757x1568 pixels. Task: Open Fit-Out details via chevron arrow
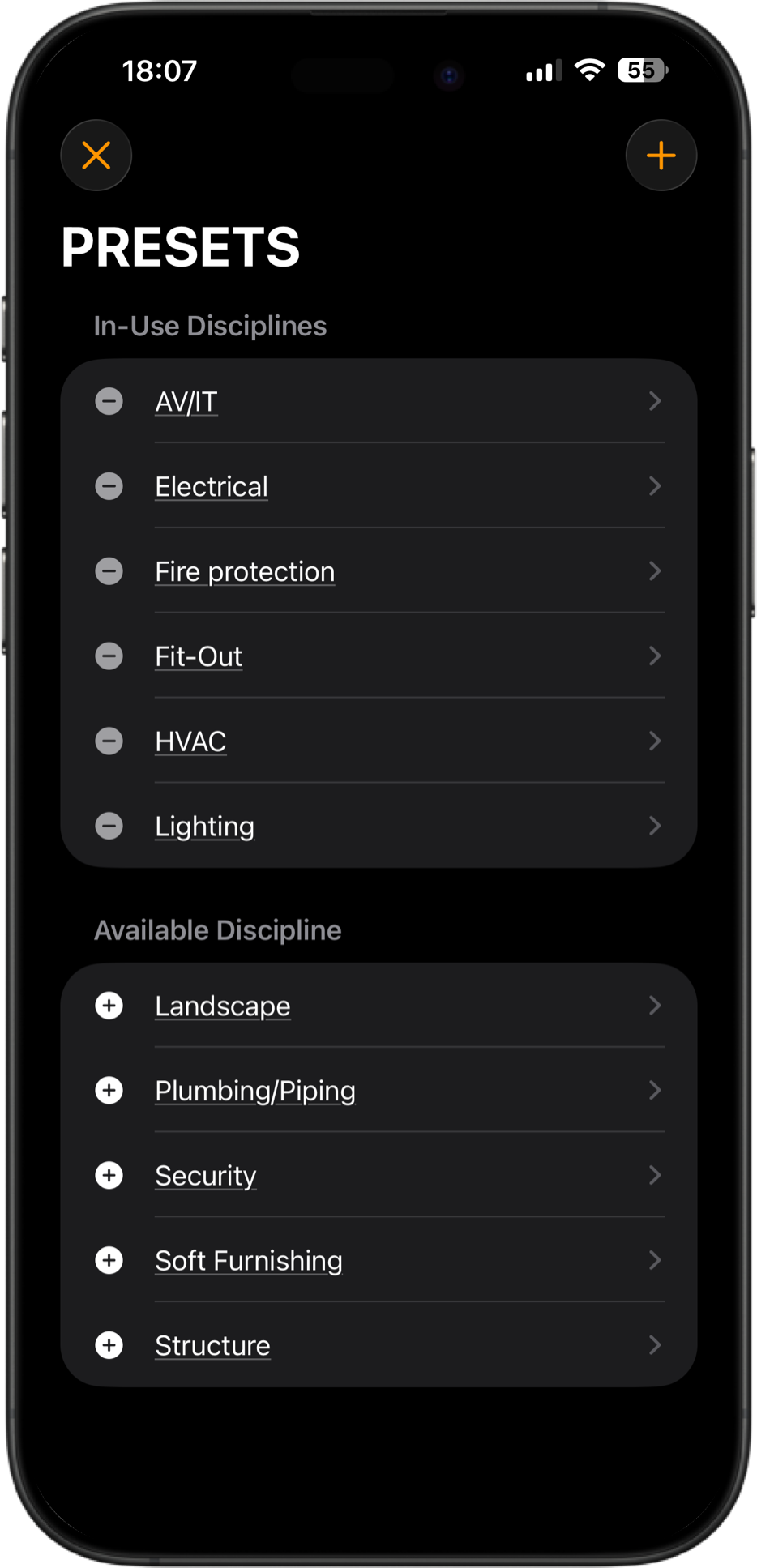click(x=655, y=656)
